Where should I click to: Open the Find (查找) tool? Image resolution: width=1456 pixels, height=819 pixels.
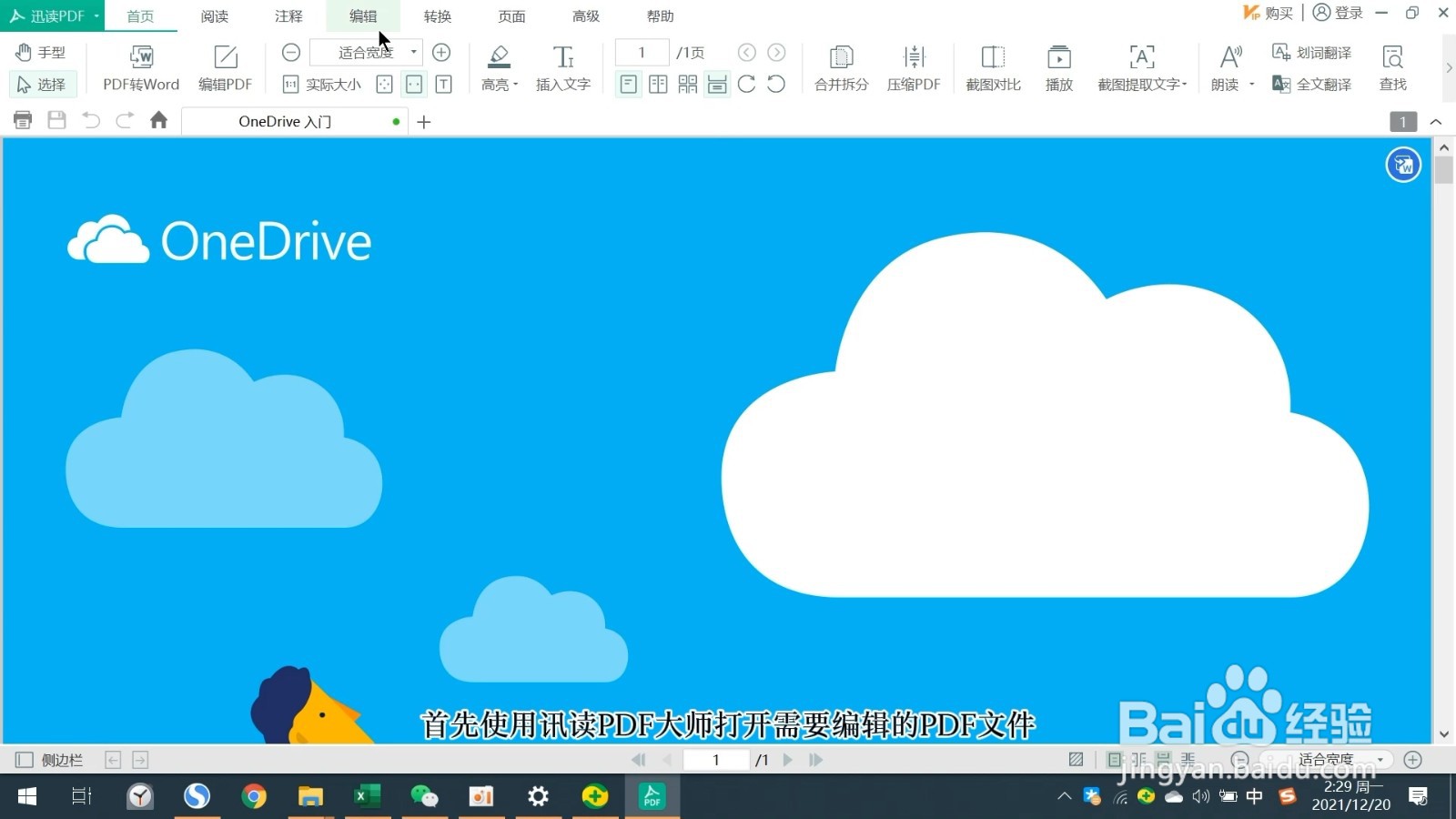1393,68
